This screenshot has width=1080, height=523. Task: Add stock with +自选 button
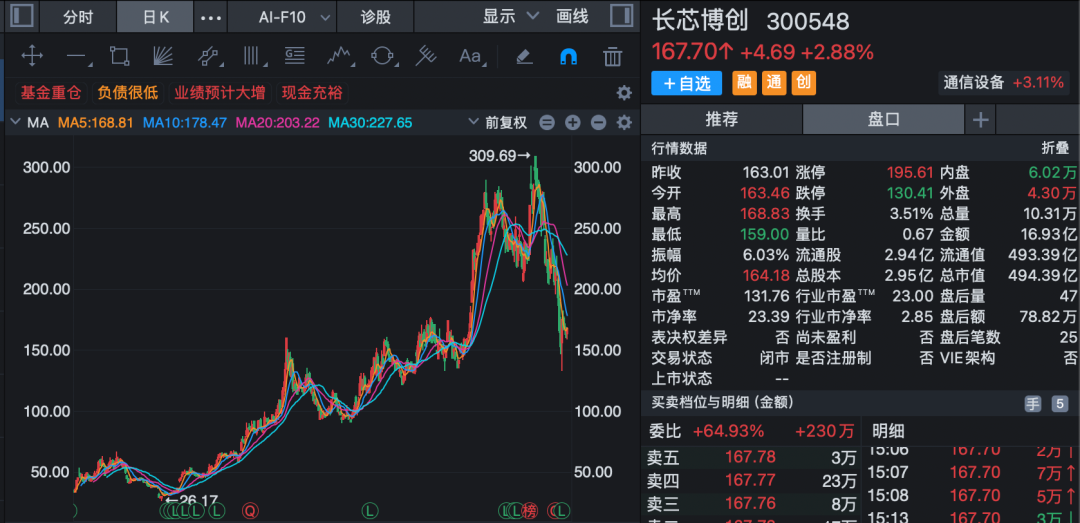point(686,83)
